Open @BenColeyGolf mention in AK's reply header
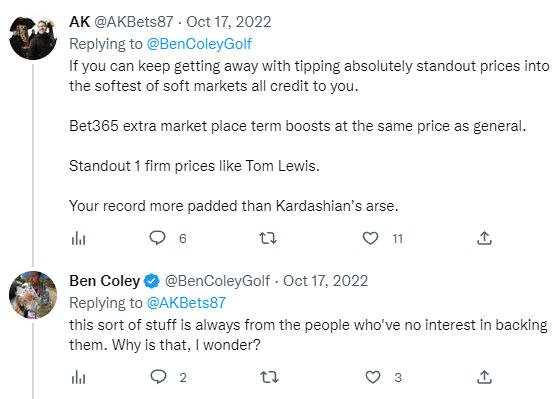The height and width of the screenshot is (399, 556). coord(199,44)
